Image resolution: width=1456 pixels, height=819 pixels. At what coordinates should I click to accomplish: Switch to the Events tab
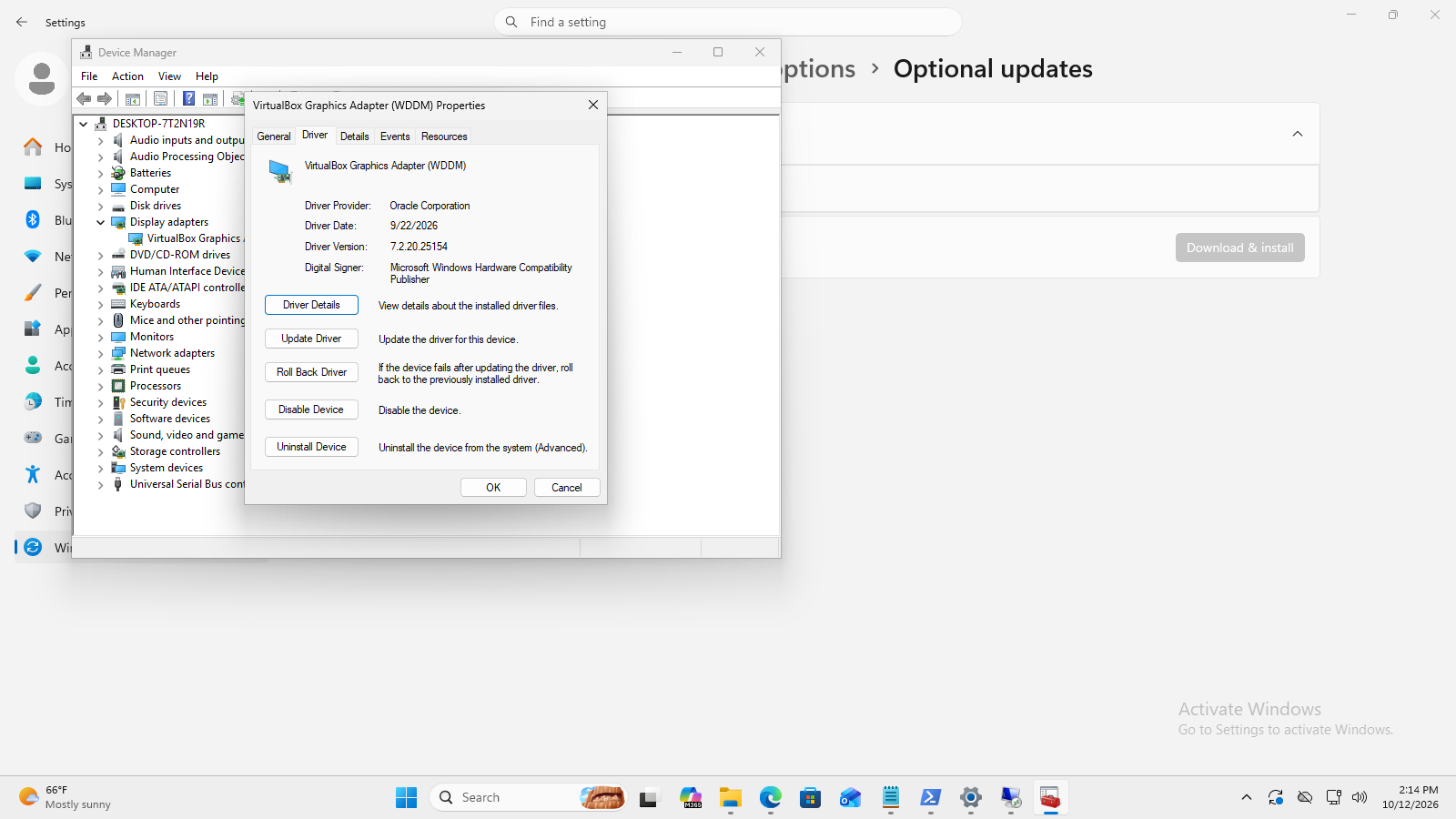[395, 136]
